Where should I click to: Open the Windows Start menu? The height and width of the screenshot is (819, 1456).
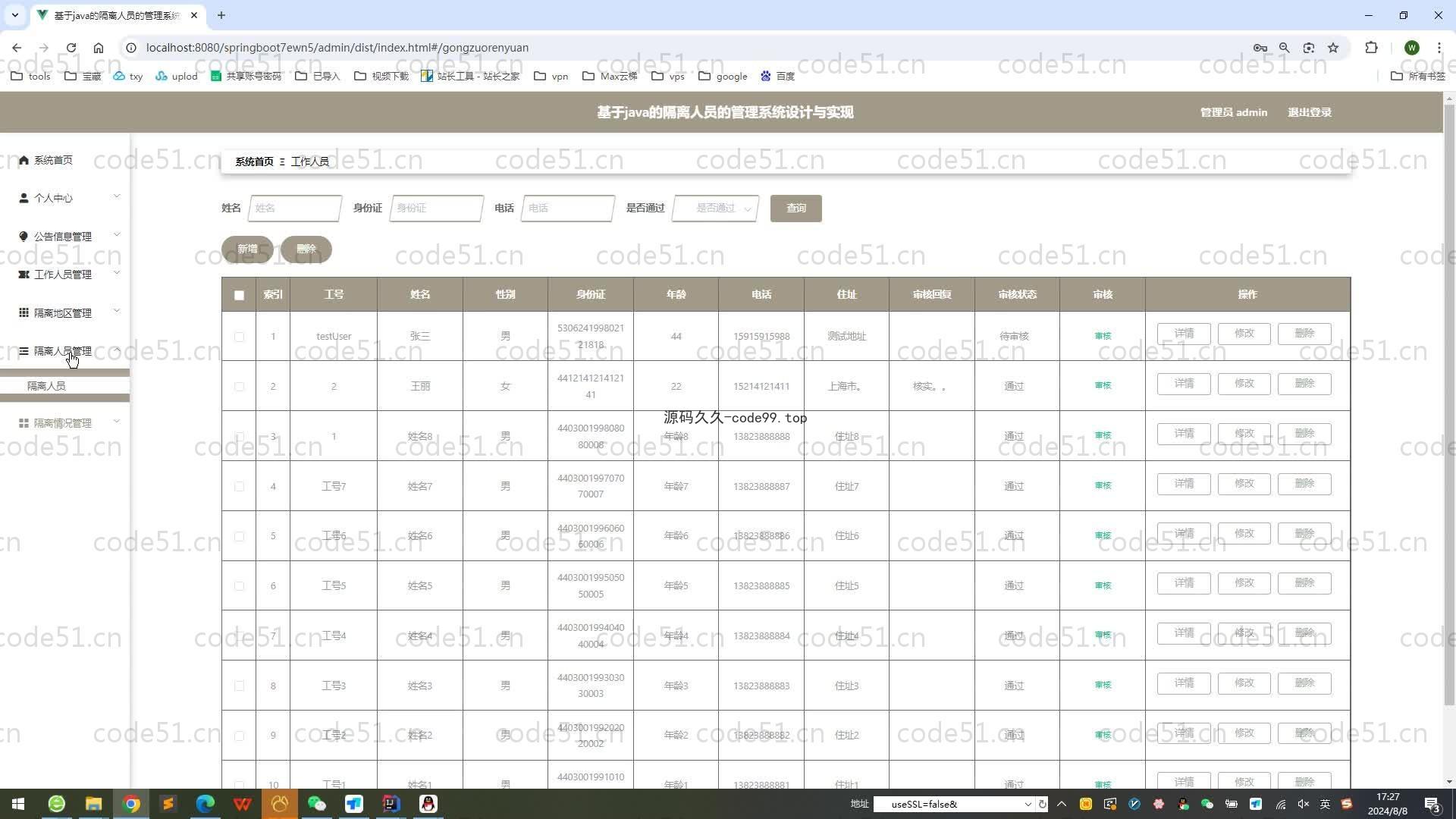click(x=18, y=804)
